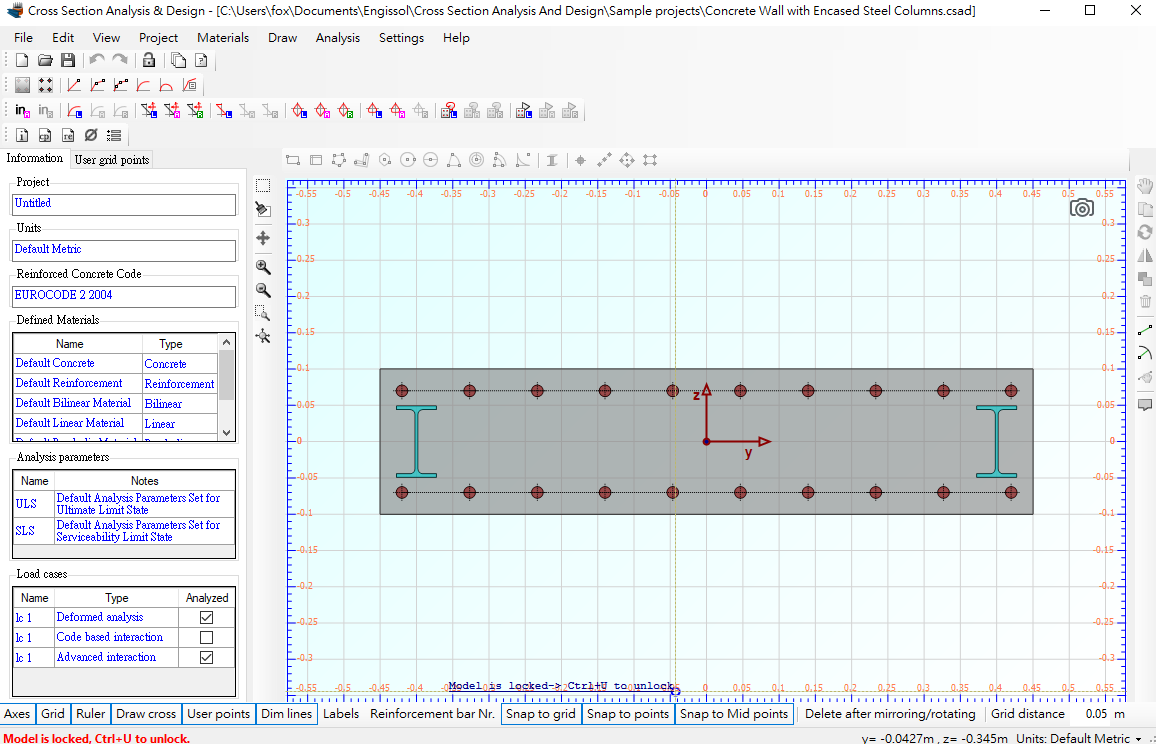Click the Labels option

coord(341,714)
